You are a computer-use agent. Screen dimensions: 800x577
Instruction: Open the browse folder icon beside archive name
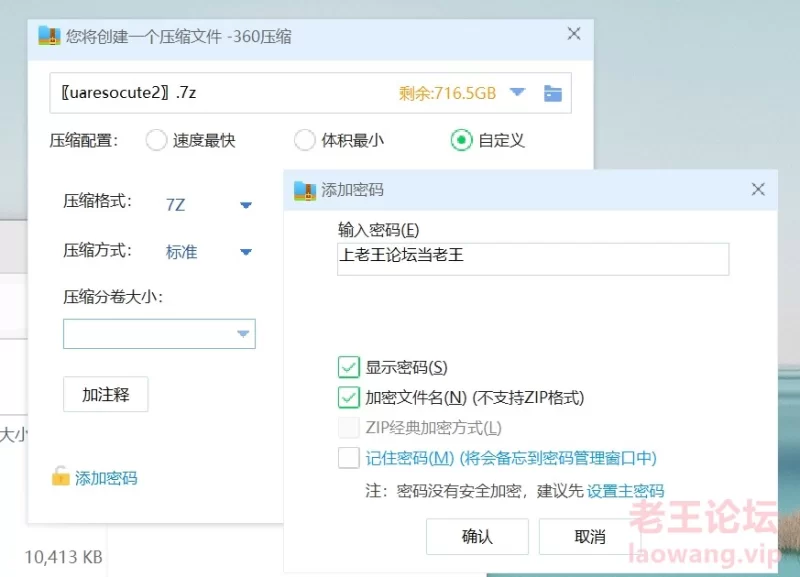point(553,94)
